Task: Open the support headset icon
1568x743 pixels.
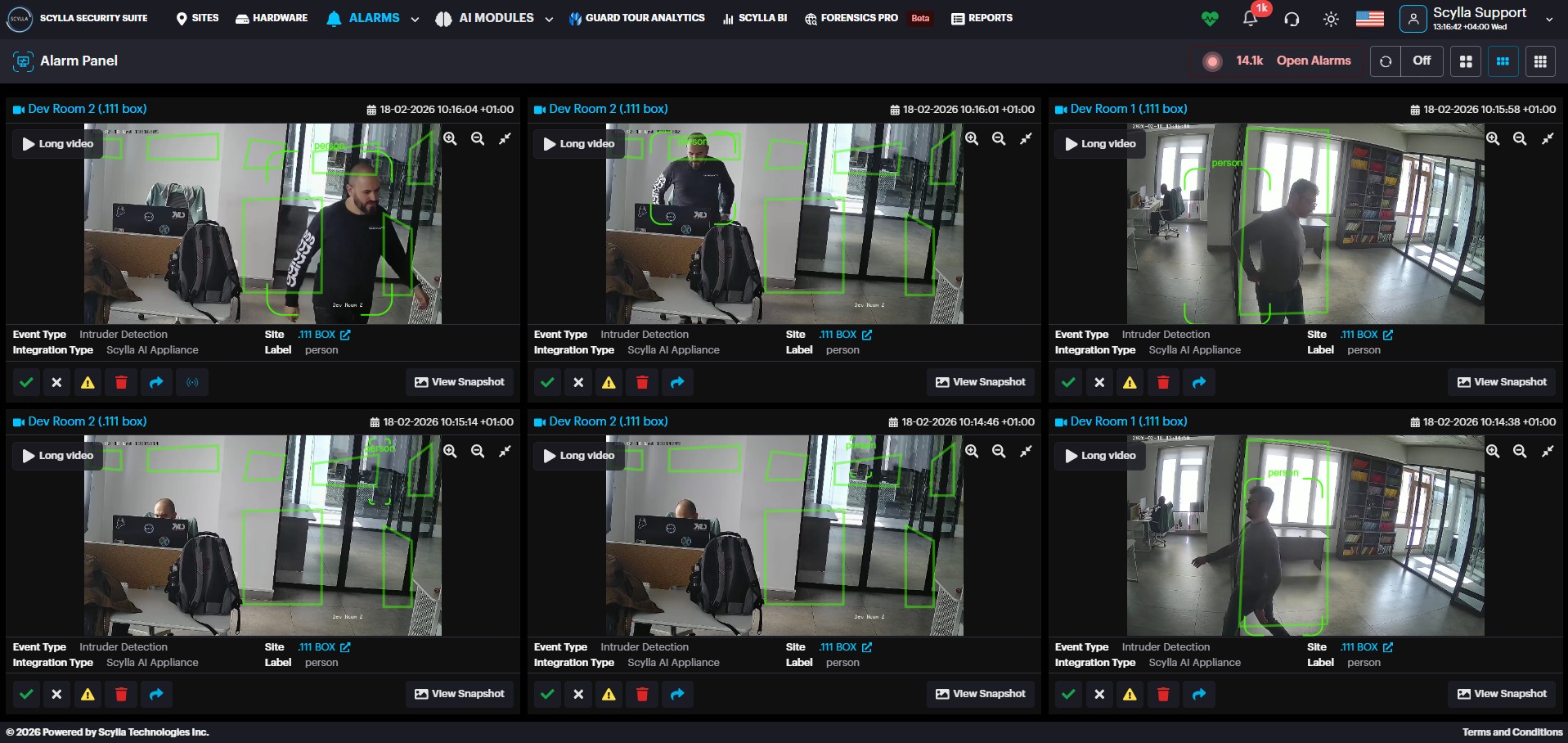Action: (1292, 19)
